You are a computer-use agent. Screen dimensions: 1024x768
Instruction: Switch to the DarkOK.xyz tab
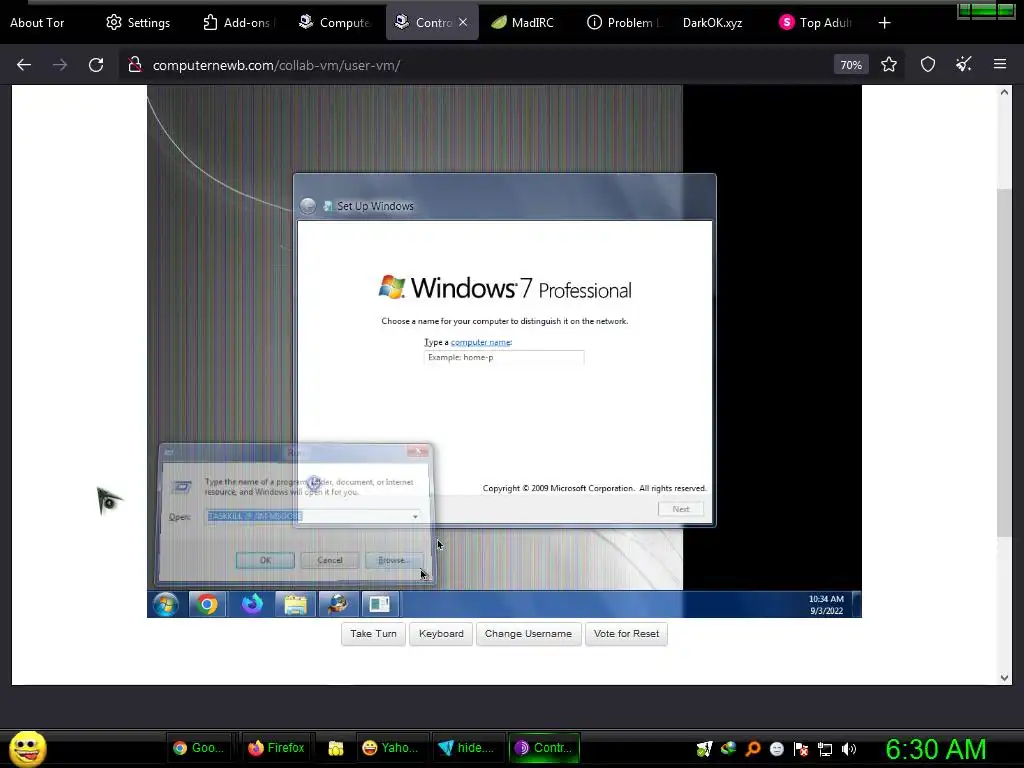pyautogui.click(x=712, y=23)
